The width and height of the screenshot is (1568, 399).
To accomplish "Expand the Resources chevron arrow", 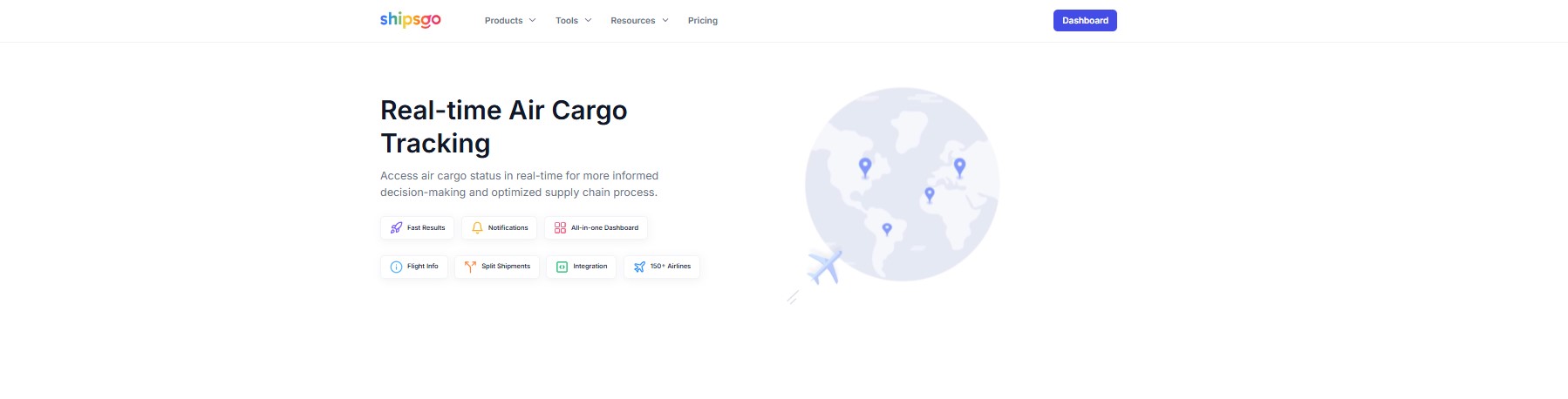I will coord(665,20).
